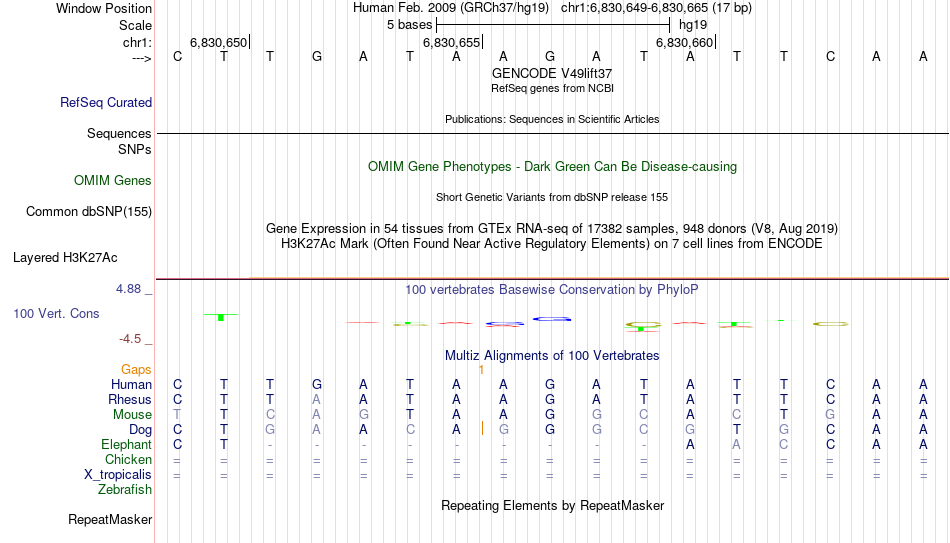Screen dimensions: 950x543
Task: Click the Sequences track black line
Action: click(x=553, y=133)
